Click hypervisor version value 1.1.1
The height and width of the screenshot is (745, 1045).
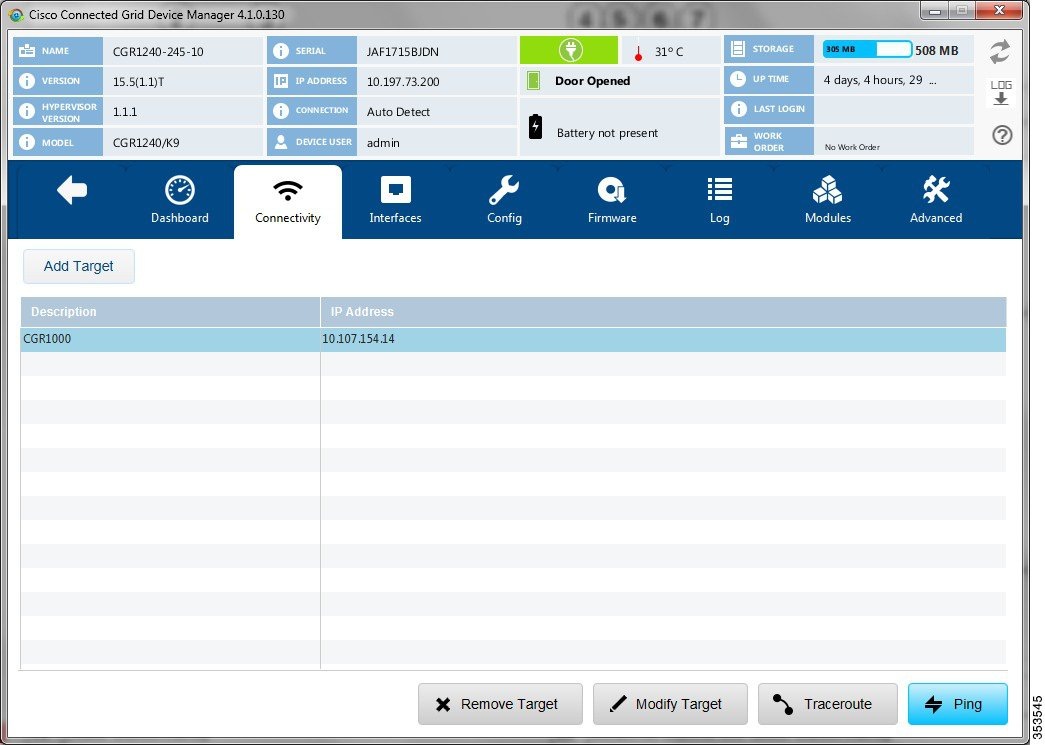click(x=125, y=112)
